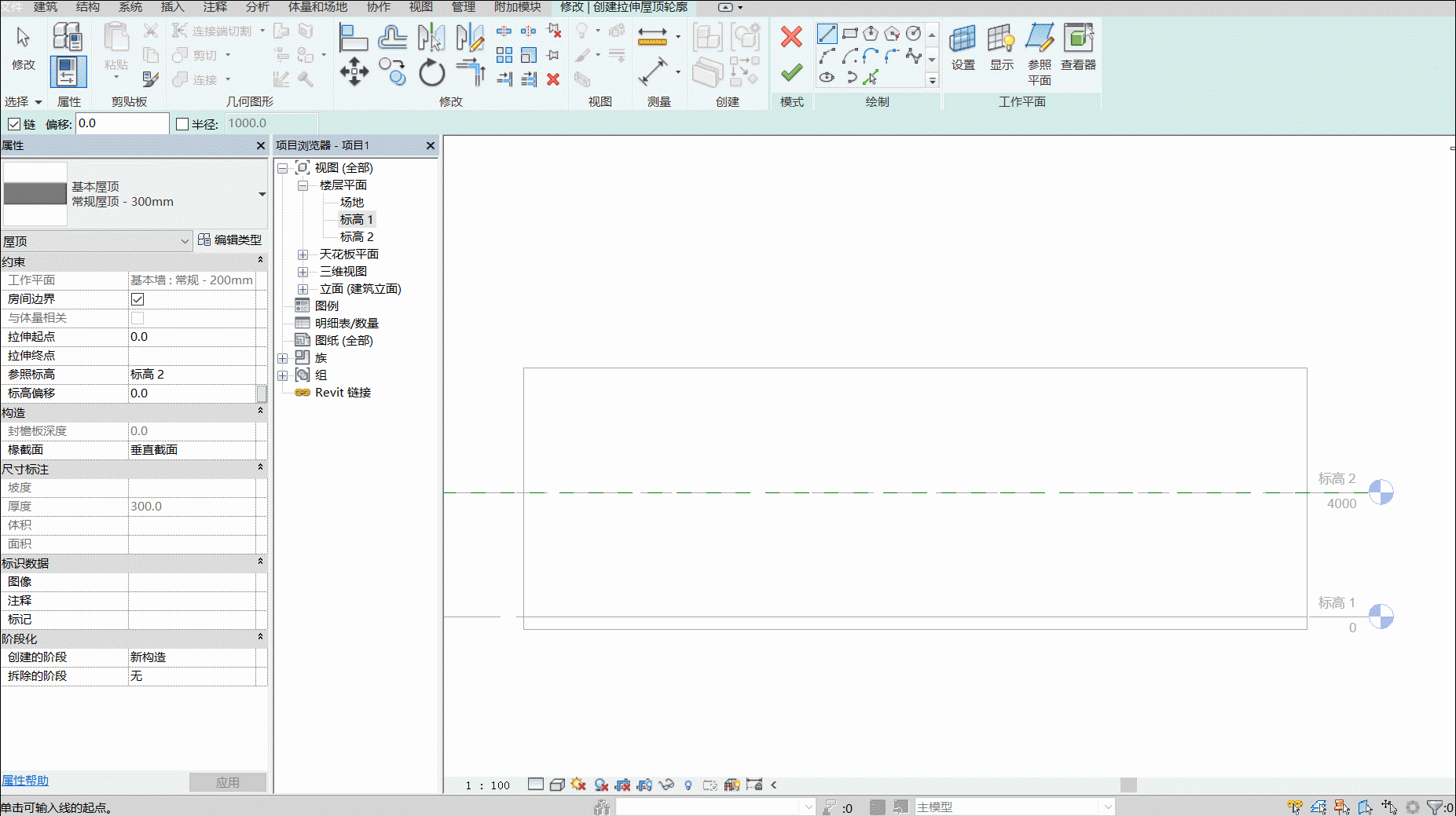Viewport: 1456px width, 816px height.
Task: Expand the Families node in project browser
Action: coord(283,358)
